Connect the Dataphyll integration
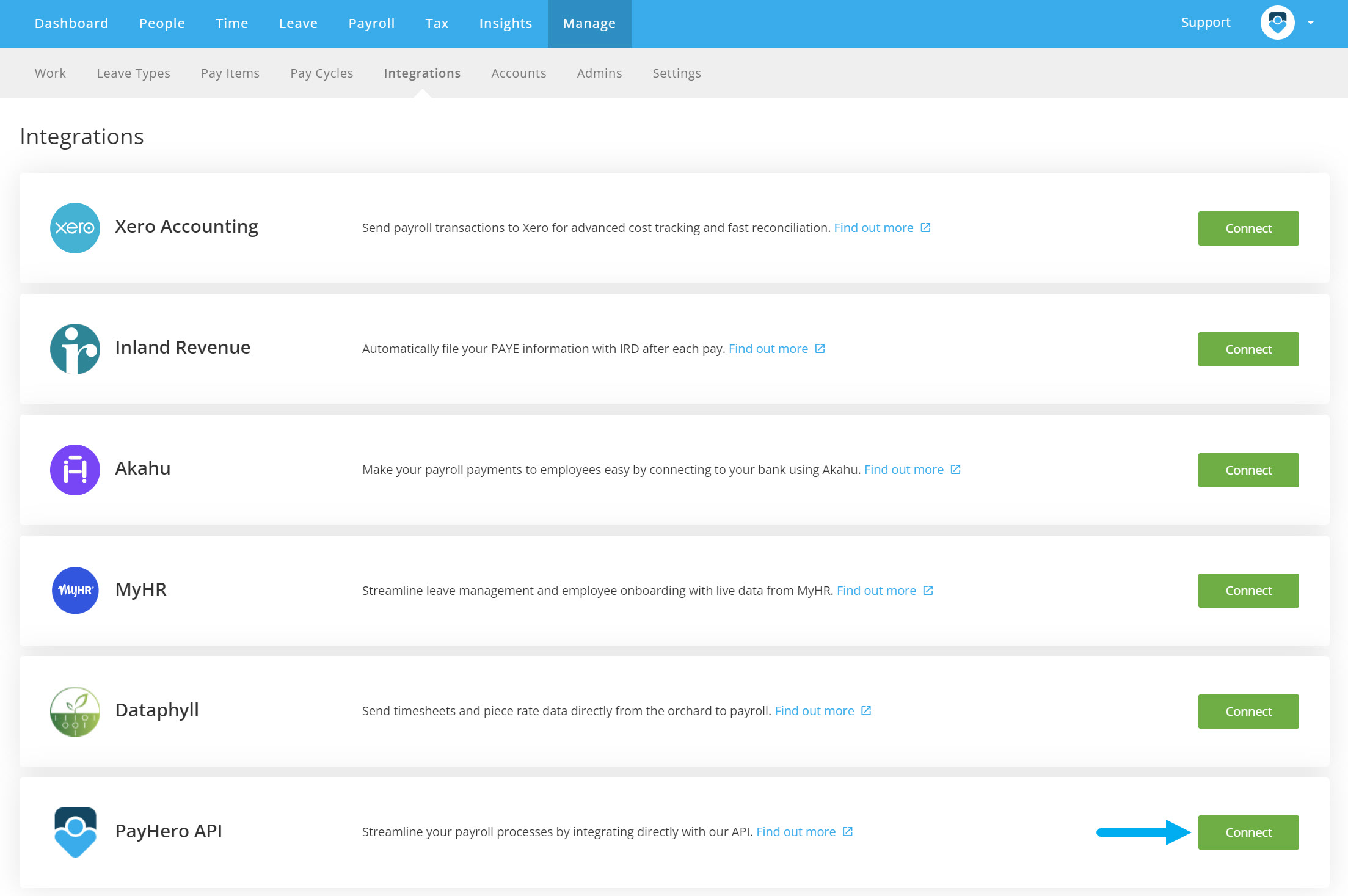The image size is (1348, 896). coord(1248,712)
